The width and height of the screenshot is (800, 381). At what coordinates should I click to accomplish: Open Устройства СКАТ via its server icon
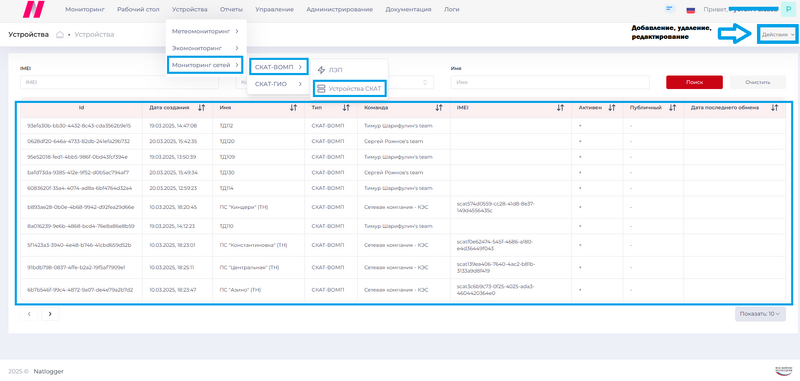point(321,89)
